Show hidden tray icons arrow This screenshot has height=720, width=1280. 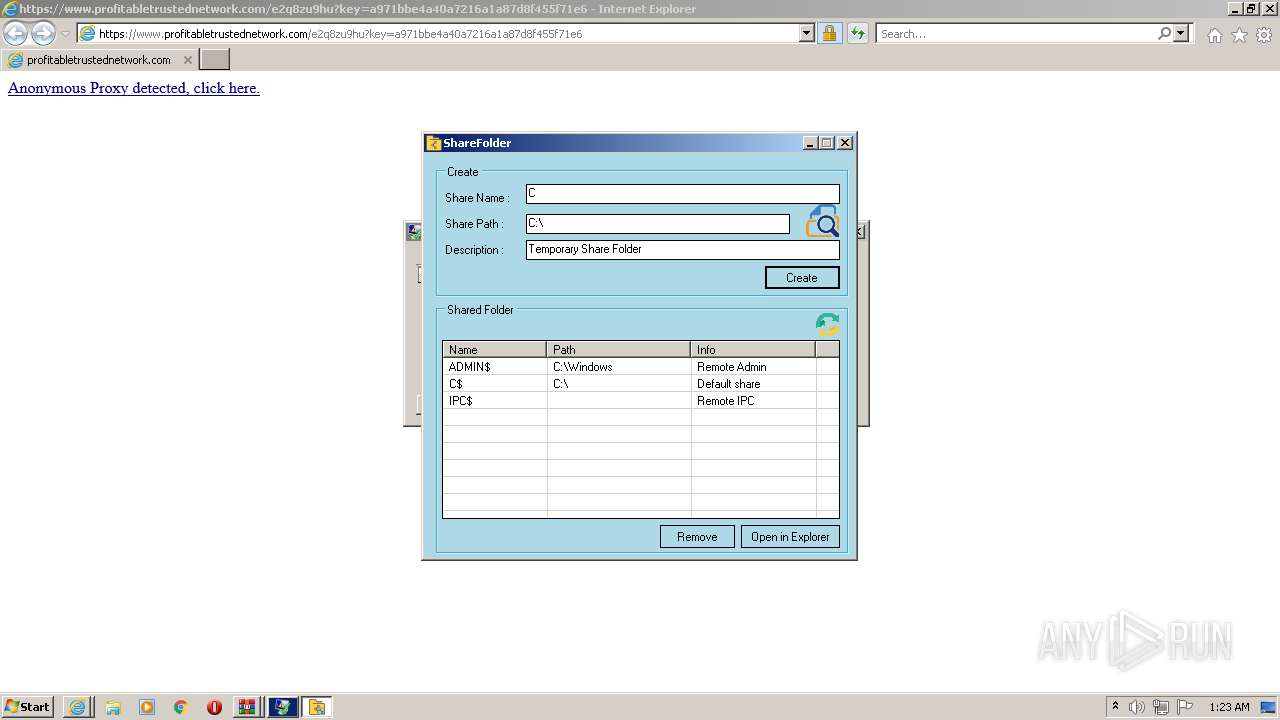(x=1115, y=707)
